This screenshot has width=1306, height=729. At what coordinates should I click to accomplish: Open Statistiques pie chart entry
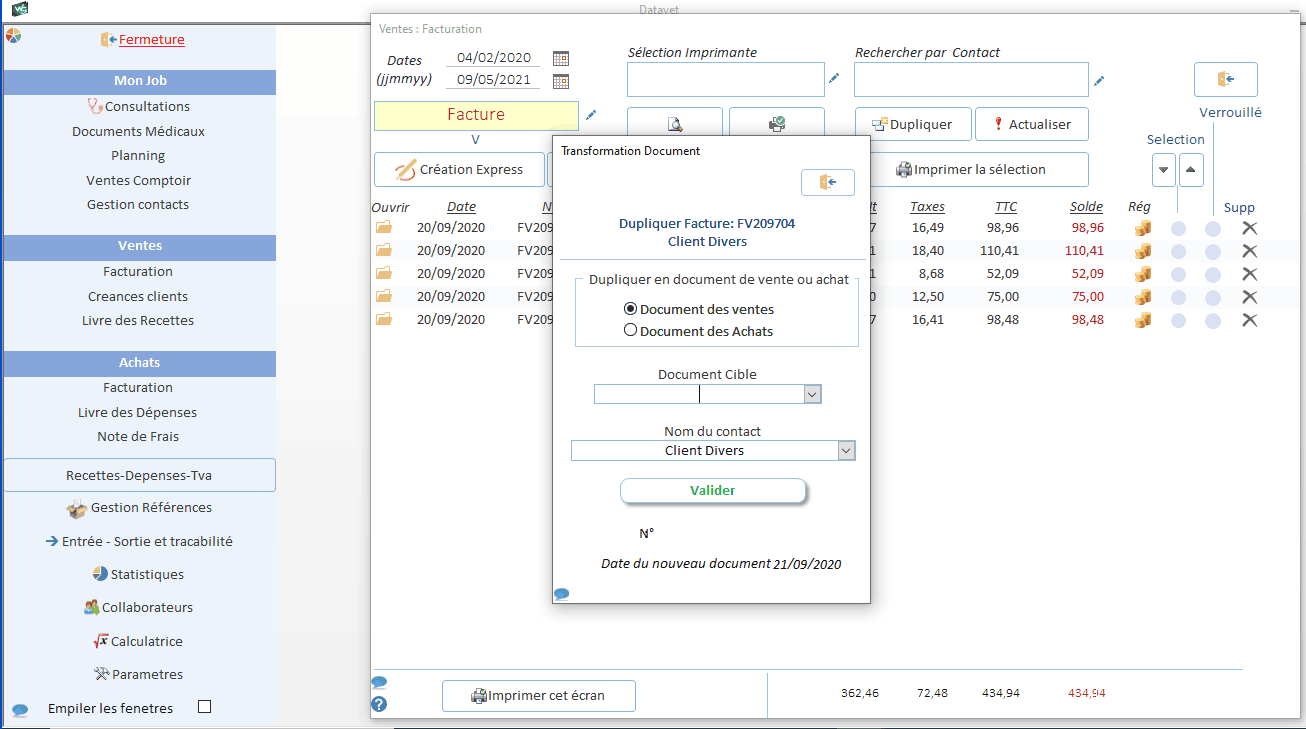click(x=138, y=574)
